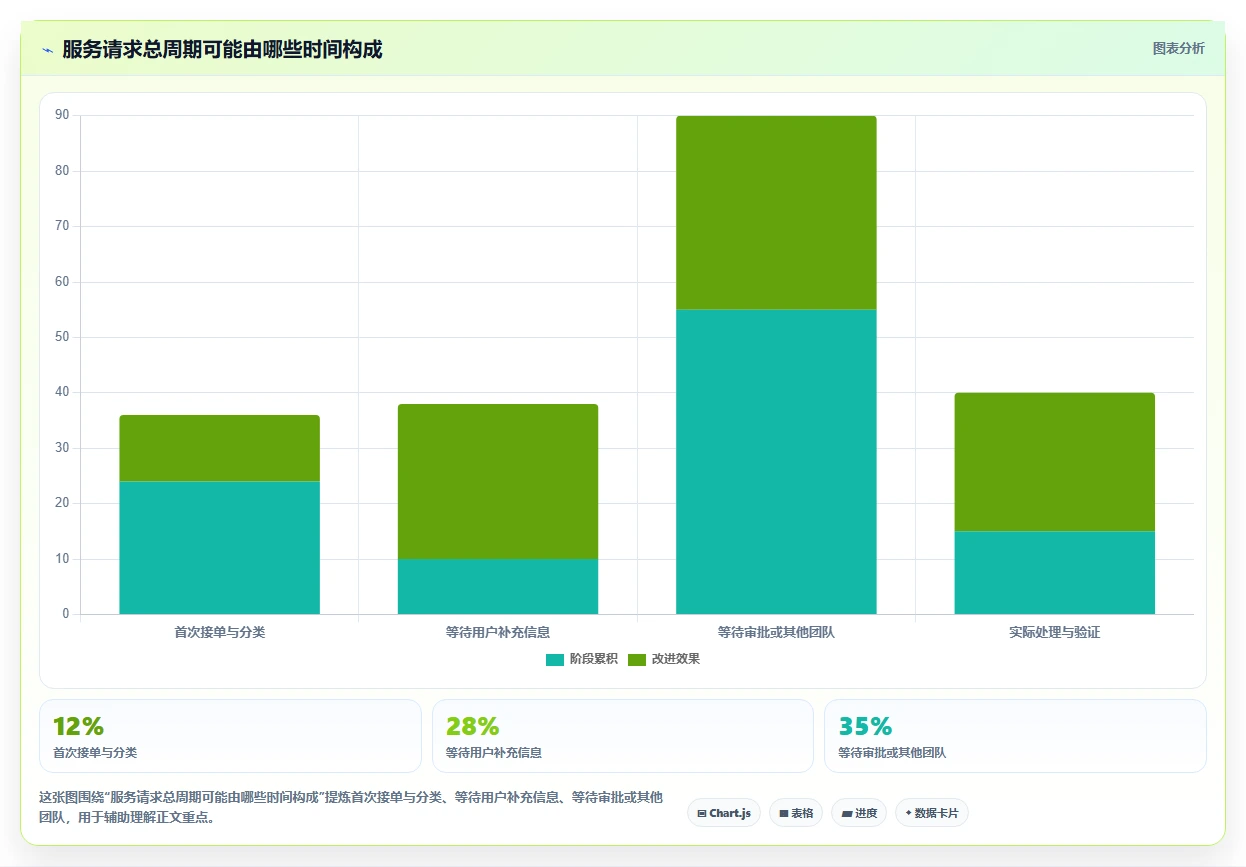Click the description paragraph starting 这张图围绕
This screenshot has height=867, width=1246.
click(x=351, y=807)
